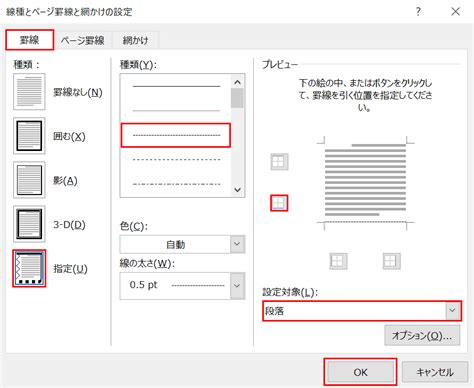
Task: Toggle the top border button in preview
Action: coord(279,162)
